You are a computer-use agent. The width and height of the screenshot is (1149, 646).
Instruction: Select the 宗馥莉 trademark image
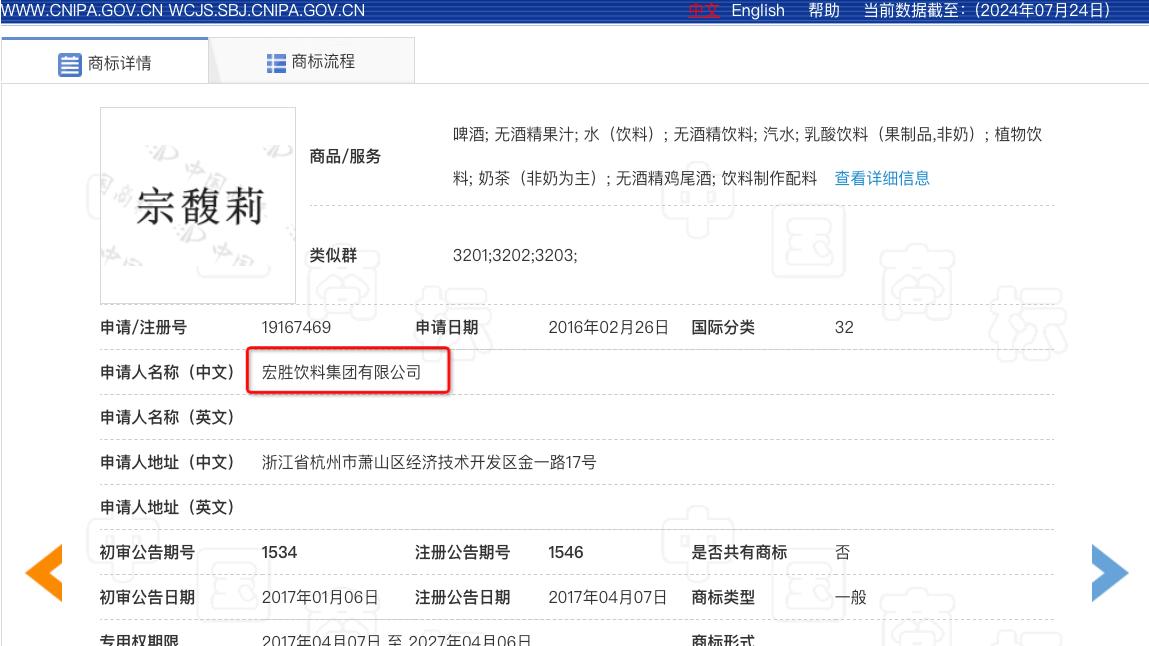coord(197,204)
